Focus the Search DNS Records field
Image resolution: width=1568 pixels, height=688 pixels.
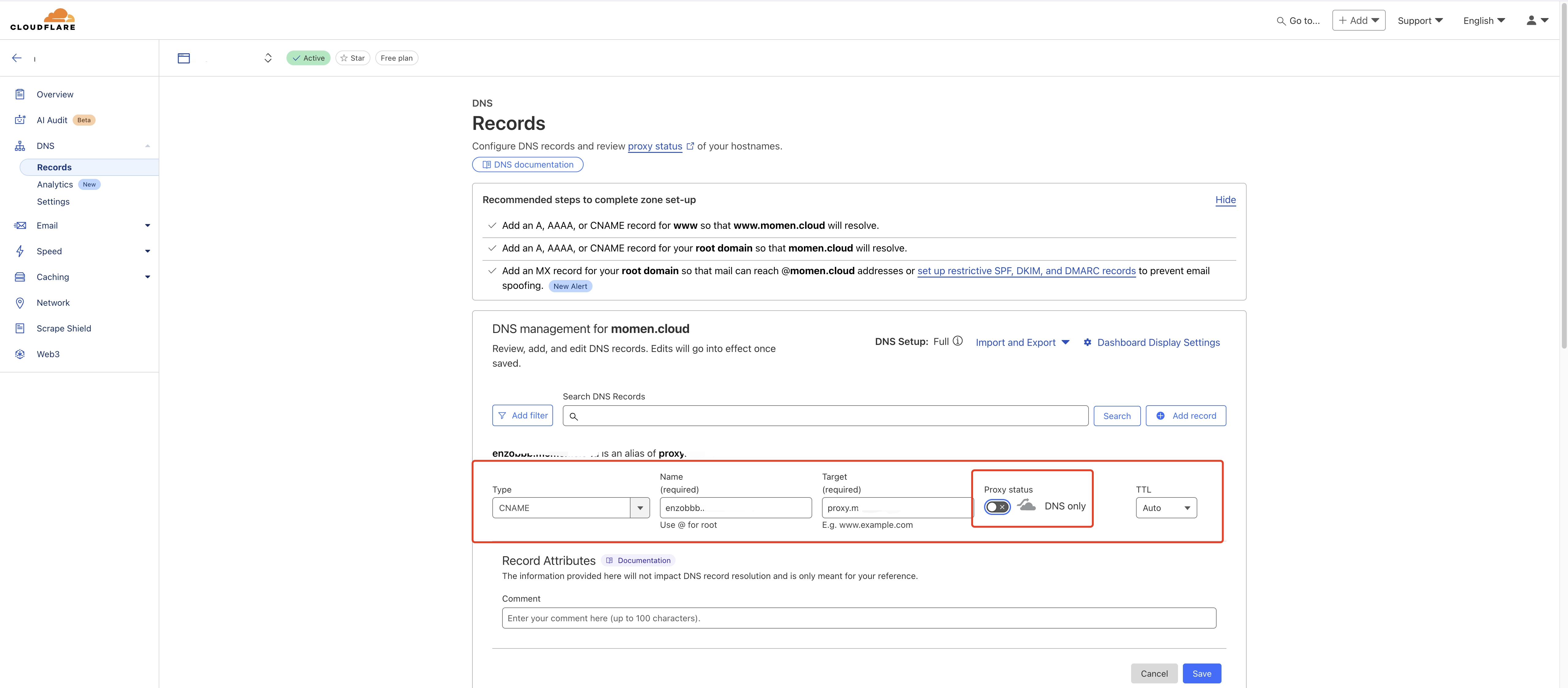[825, 416]
